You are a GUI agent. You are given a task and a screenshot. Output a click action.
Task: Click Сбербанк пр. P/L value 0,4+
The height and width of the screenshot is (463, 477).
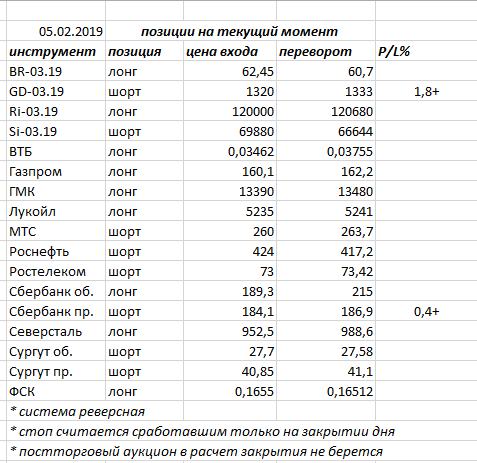(x=426, y=311)
